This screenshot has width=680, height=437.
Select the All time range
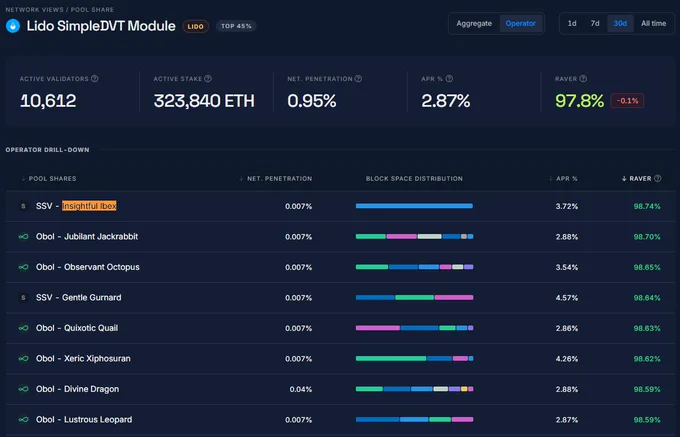[x=654, y=23]
